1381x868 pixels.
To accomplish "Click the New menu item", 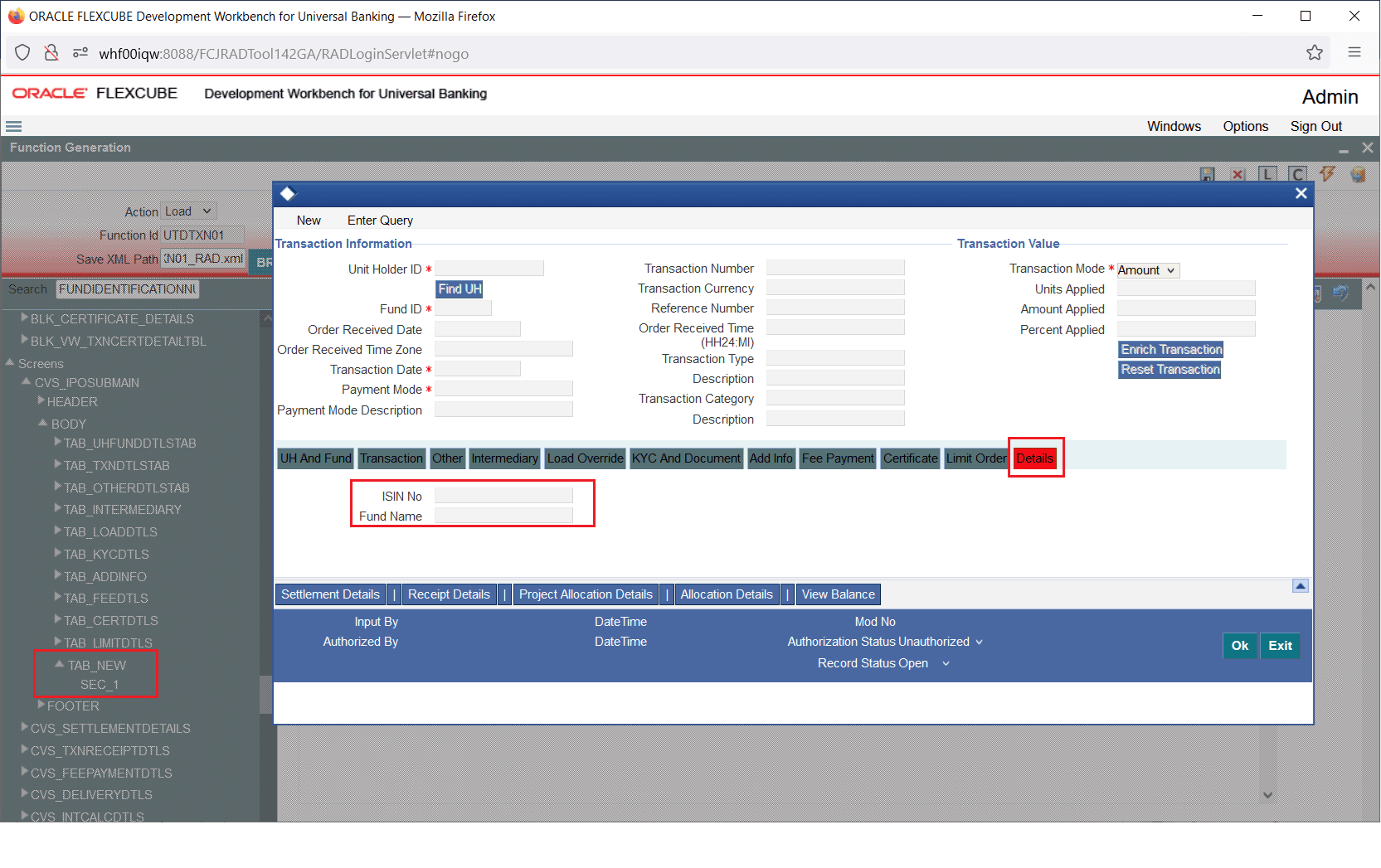I will click(309, 221).
